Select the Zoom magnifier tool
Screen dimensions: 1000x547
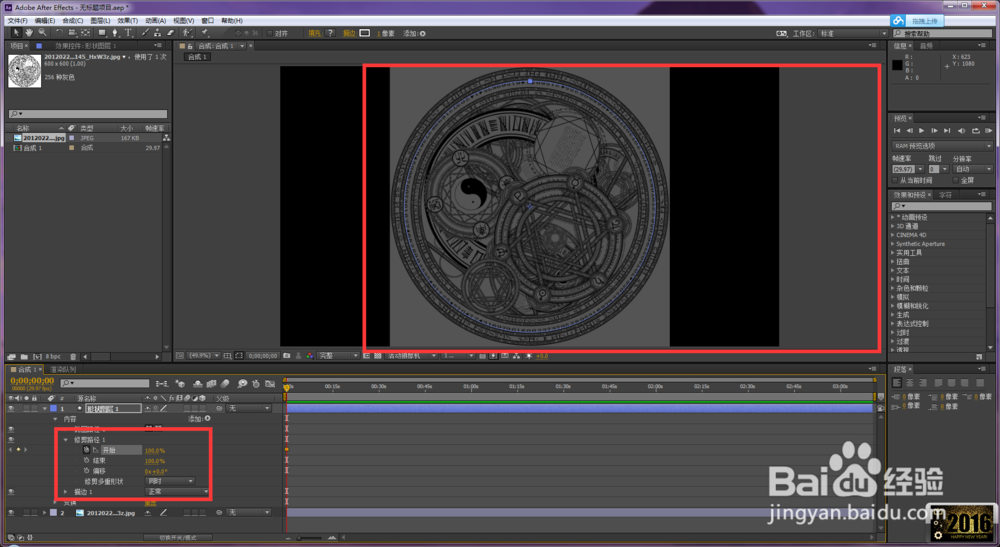tap(42, 33)
